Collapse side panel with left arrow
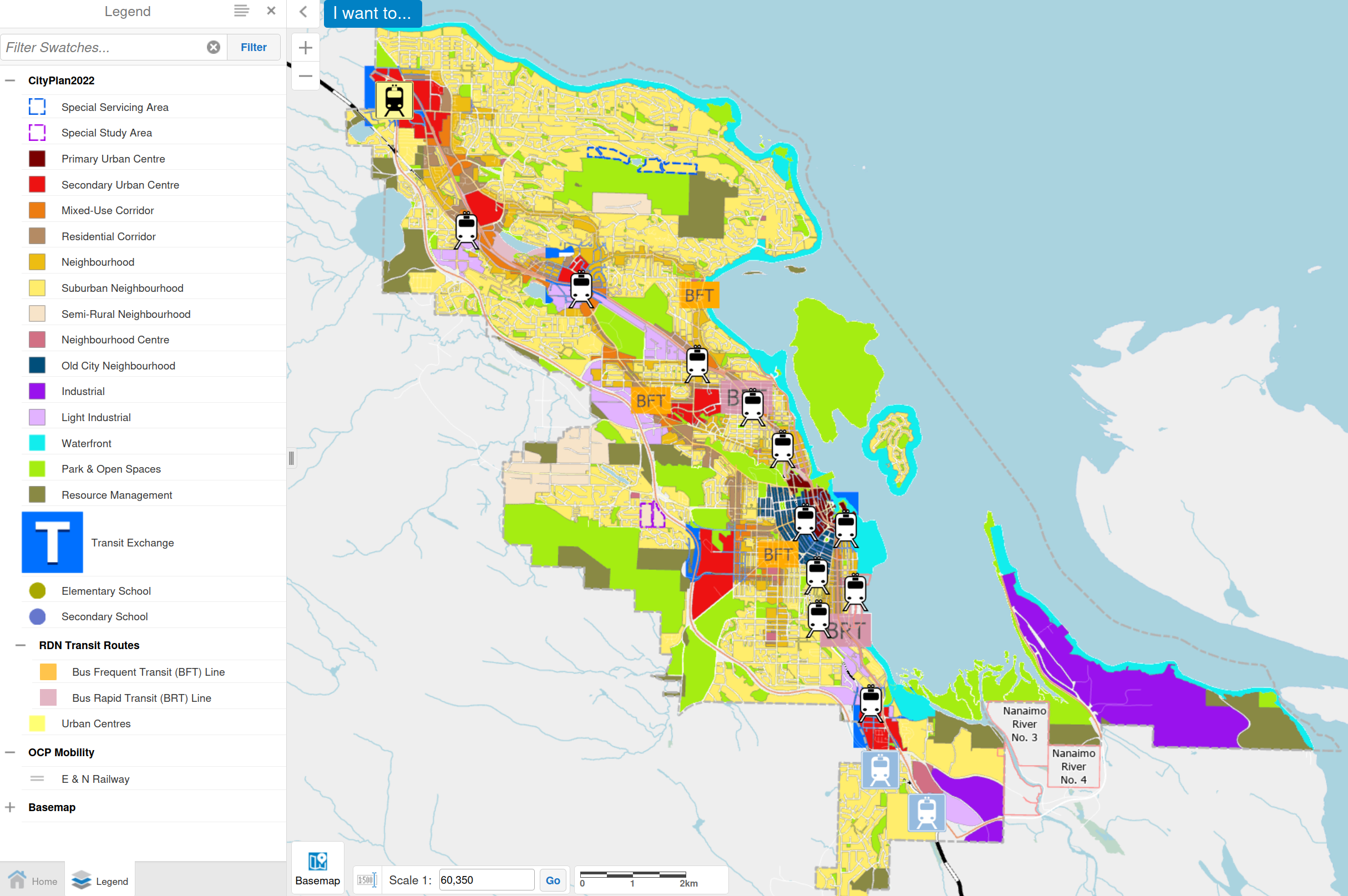 303,12
